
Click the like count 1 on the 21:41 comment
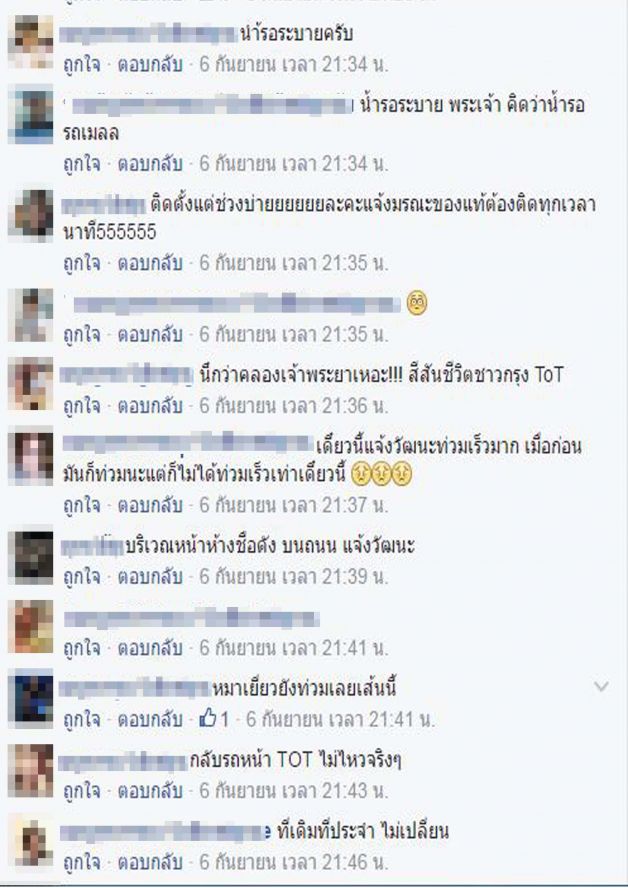click(x=225, y=719)
